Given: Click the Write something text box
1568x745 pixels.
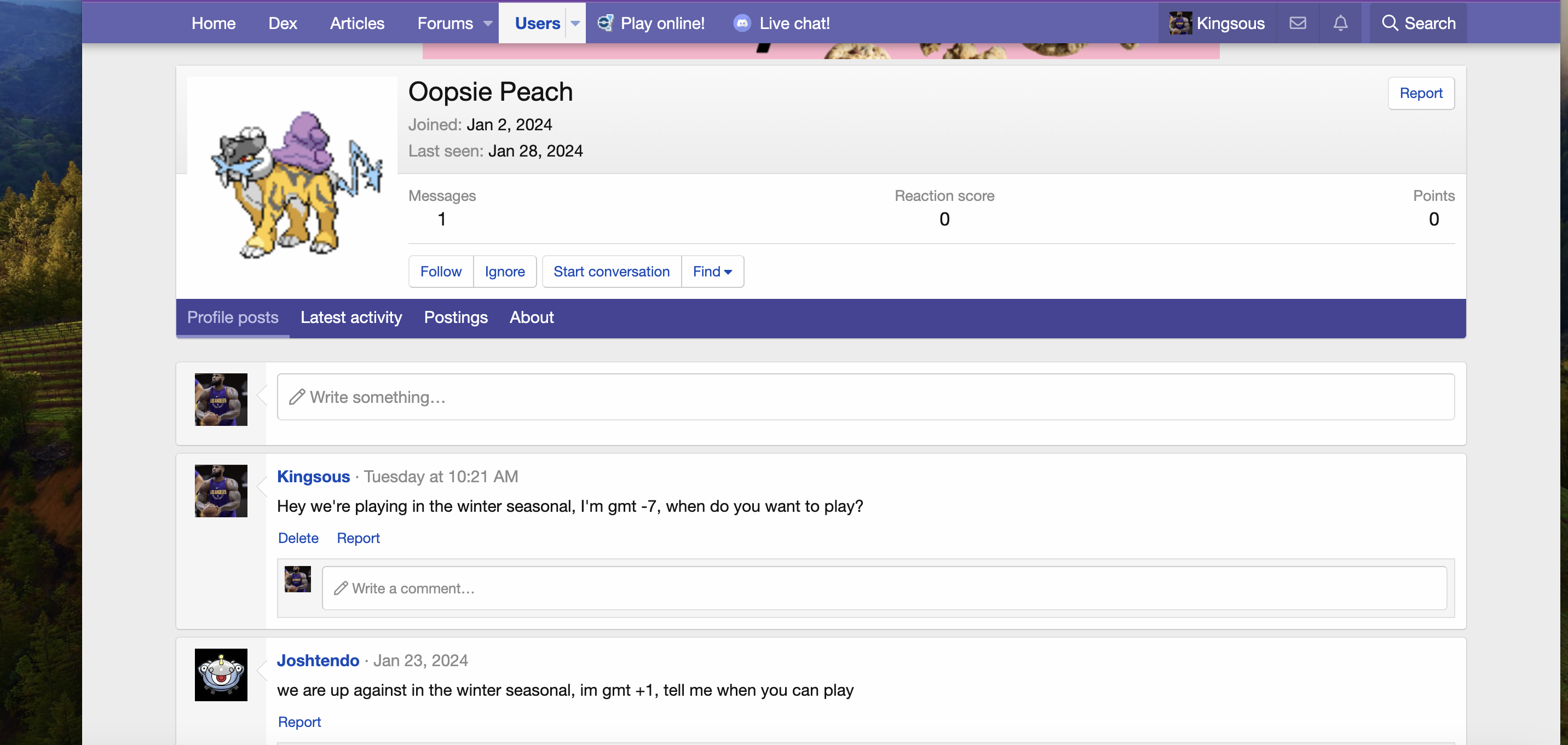Looking at the screenshot, I should tap(864, 397).
